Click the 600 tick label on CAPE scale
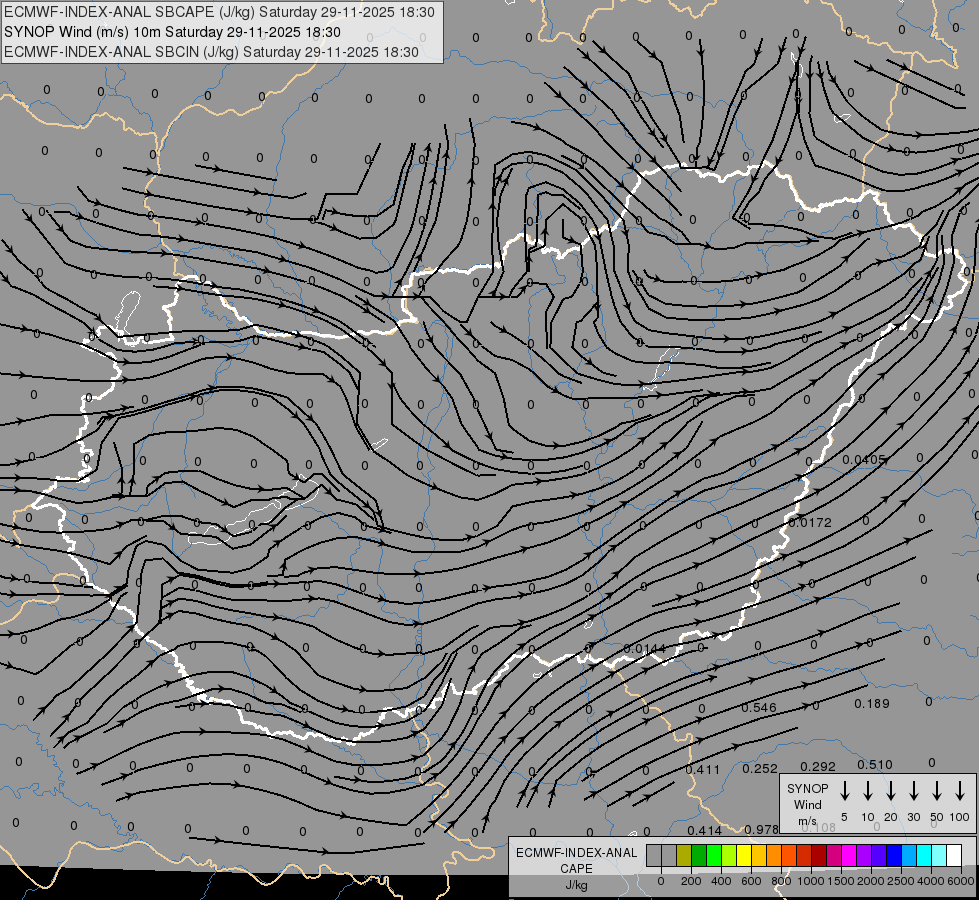The image size is (979, 900). click(x=751, y=881)
